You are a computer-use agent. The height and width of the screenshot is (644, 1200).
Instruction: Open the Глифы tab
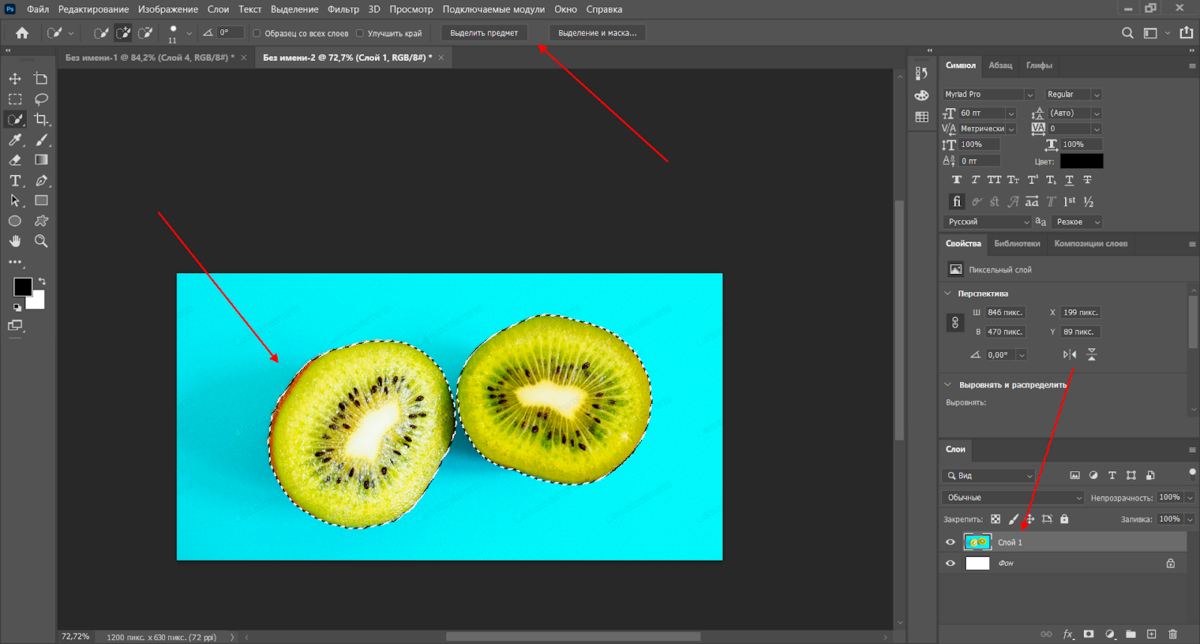click(x=1039, y=65)
